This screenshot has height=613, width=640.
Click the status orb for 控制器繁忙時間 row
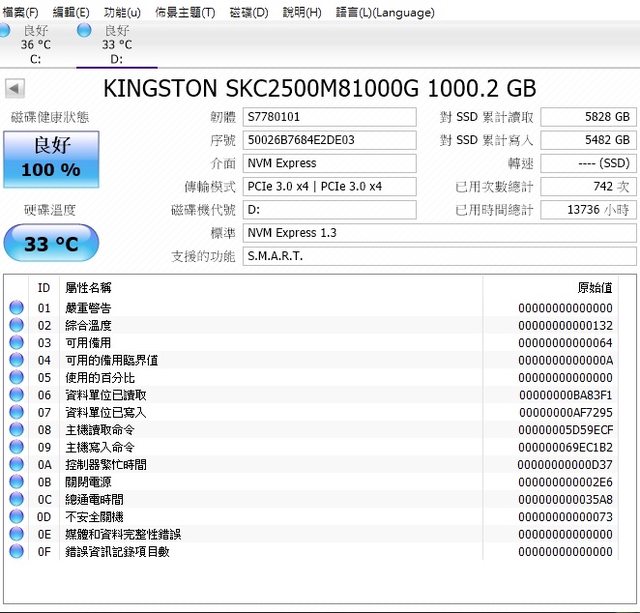(x=16, y=464)
